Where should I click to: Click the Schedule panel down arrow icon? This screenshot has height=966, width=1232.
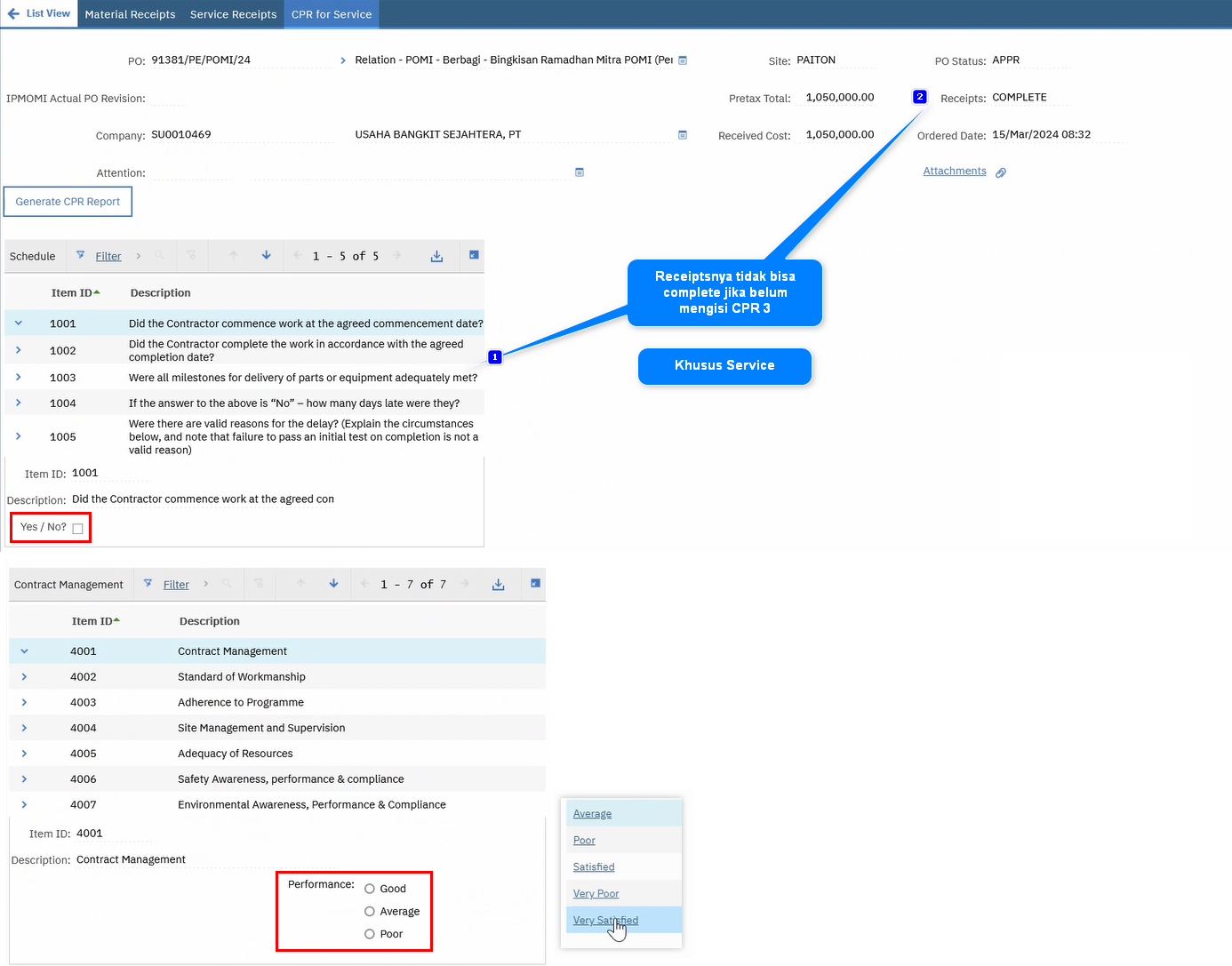coord(266,256)
